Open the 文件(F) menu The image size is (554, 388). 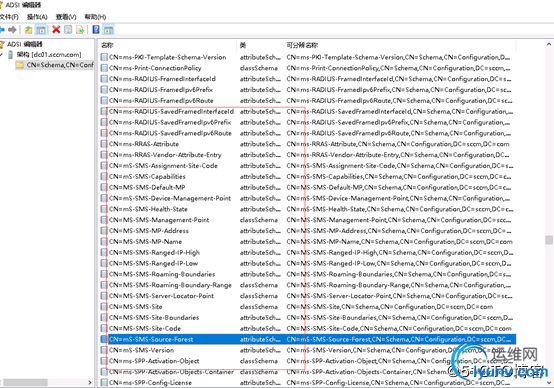coord(9,17)
